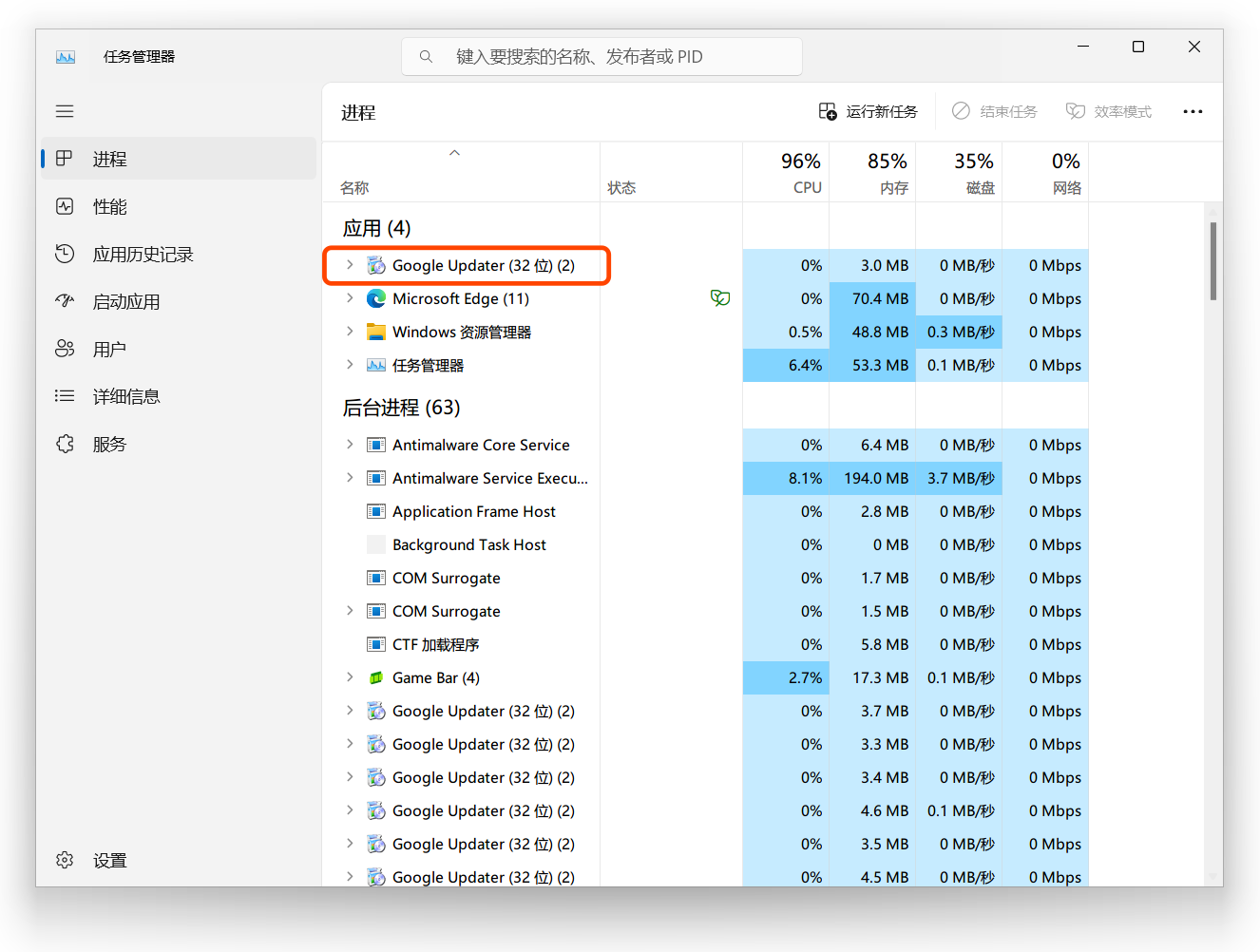Sort by Disk (磁盘) column 35%
1260x952 pixels.
click(x=959, y=172)
